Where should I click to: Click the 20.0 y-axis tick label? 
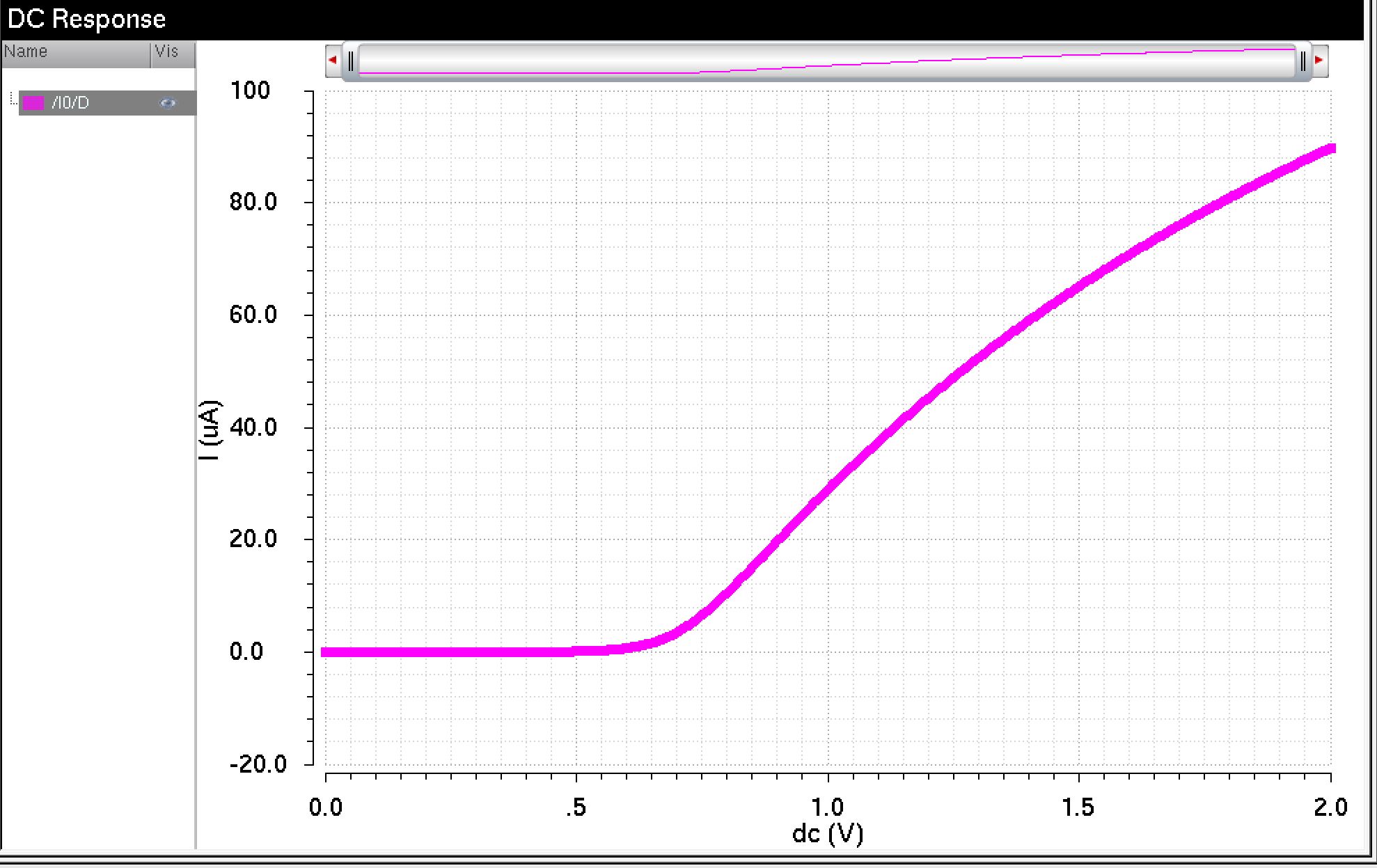pos(253,539)
